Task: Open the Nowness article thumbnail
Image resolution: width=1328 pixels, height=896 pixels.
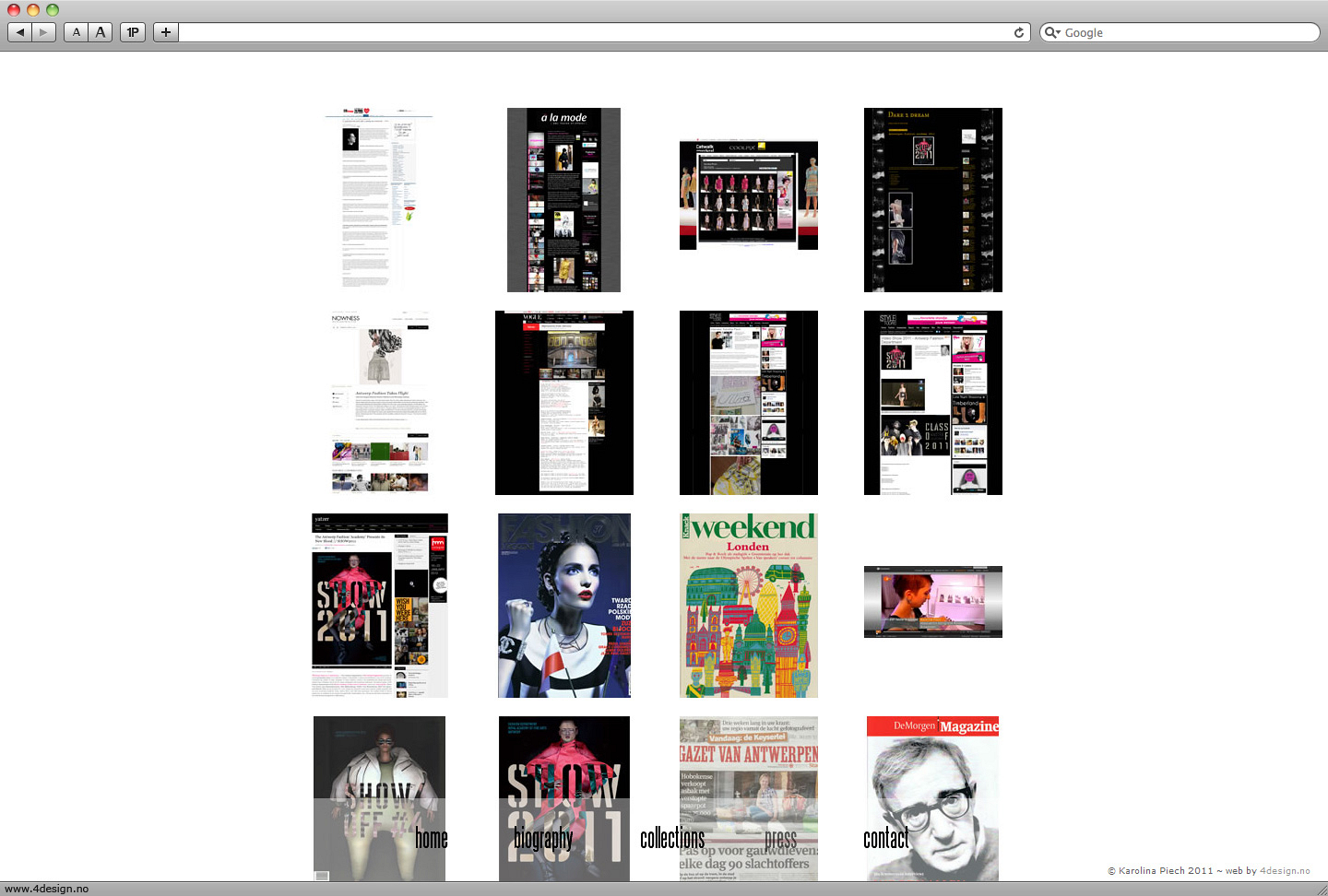Action: tap(380, 403)
